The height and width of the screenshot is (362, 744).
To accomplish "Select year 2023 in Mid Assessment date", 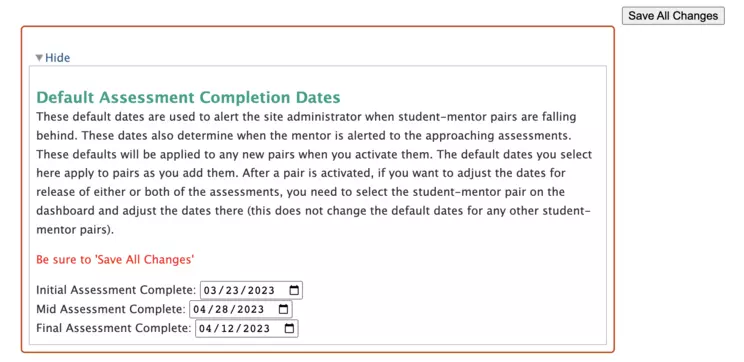I will (x=248, y=309).
